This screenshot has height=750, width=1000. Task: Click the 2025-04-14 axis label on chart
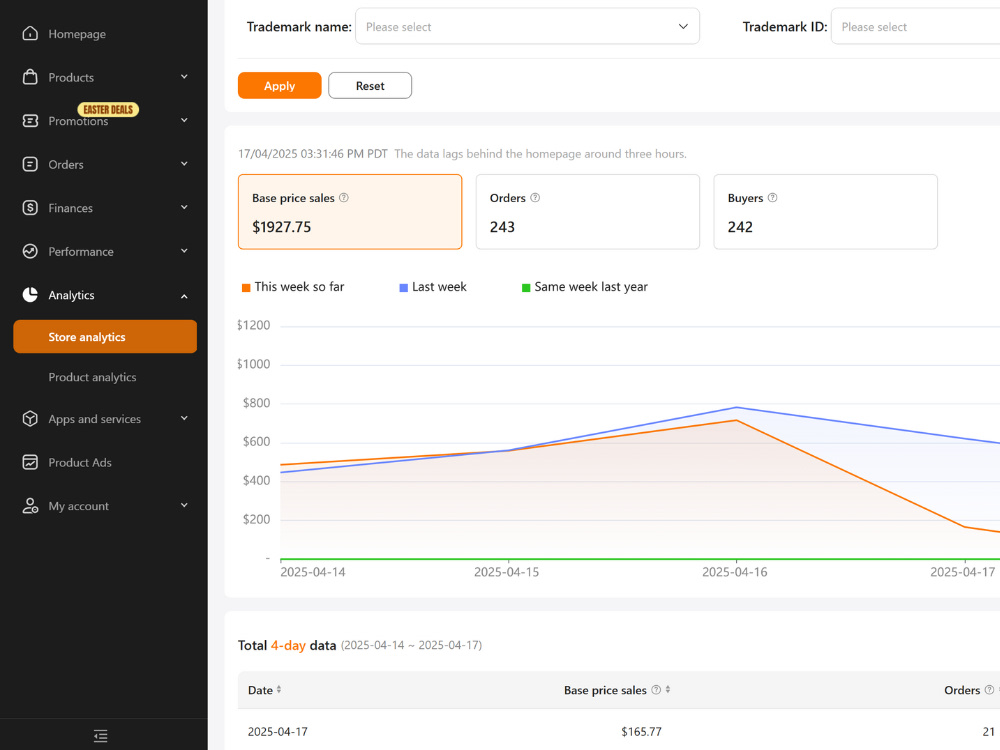coord(312,572)
